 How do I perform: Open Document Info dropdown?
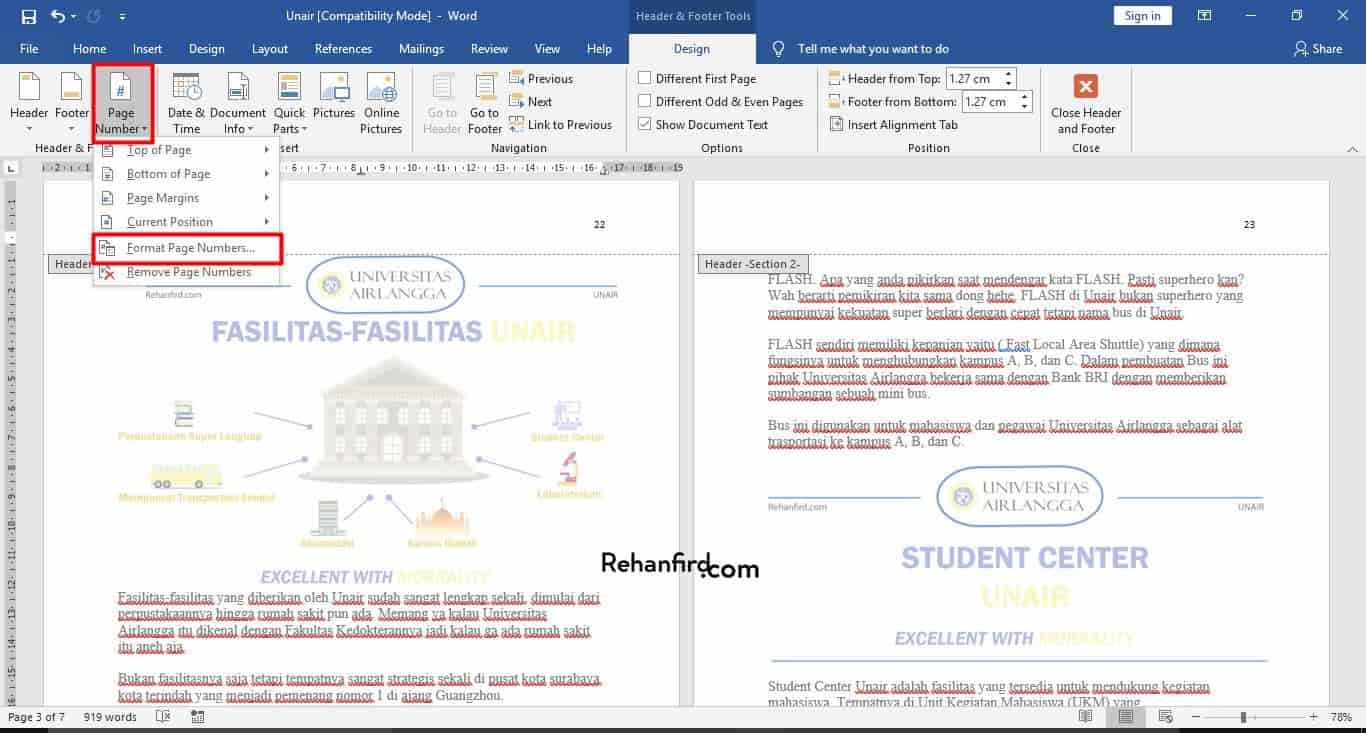coord(238,104)
